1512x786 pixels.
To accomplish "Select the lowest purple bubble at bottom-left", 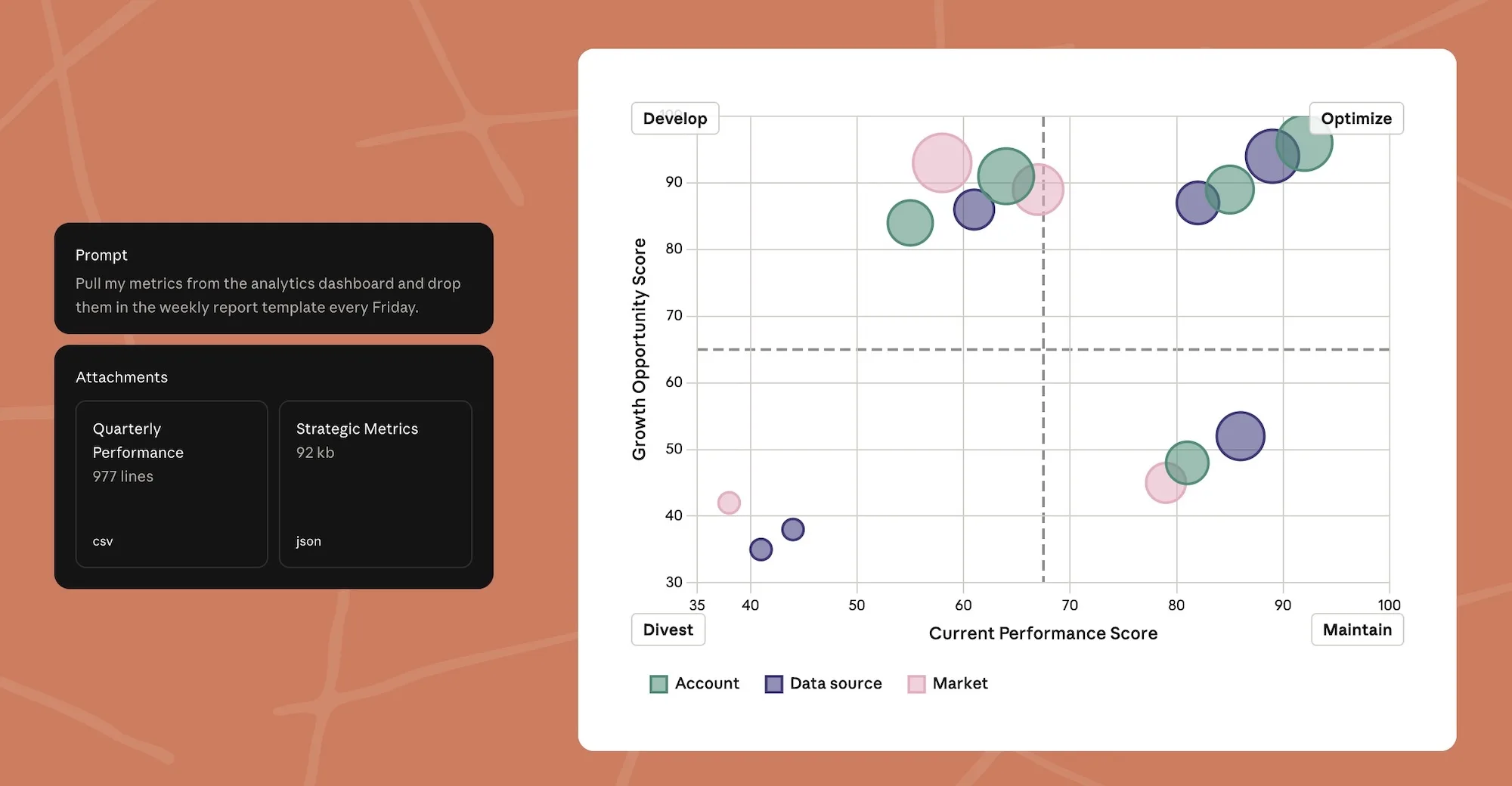I will tap(761, 549).
